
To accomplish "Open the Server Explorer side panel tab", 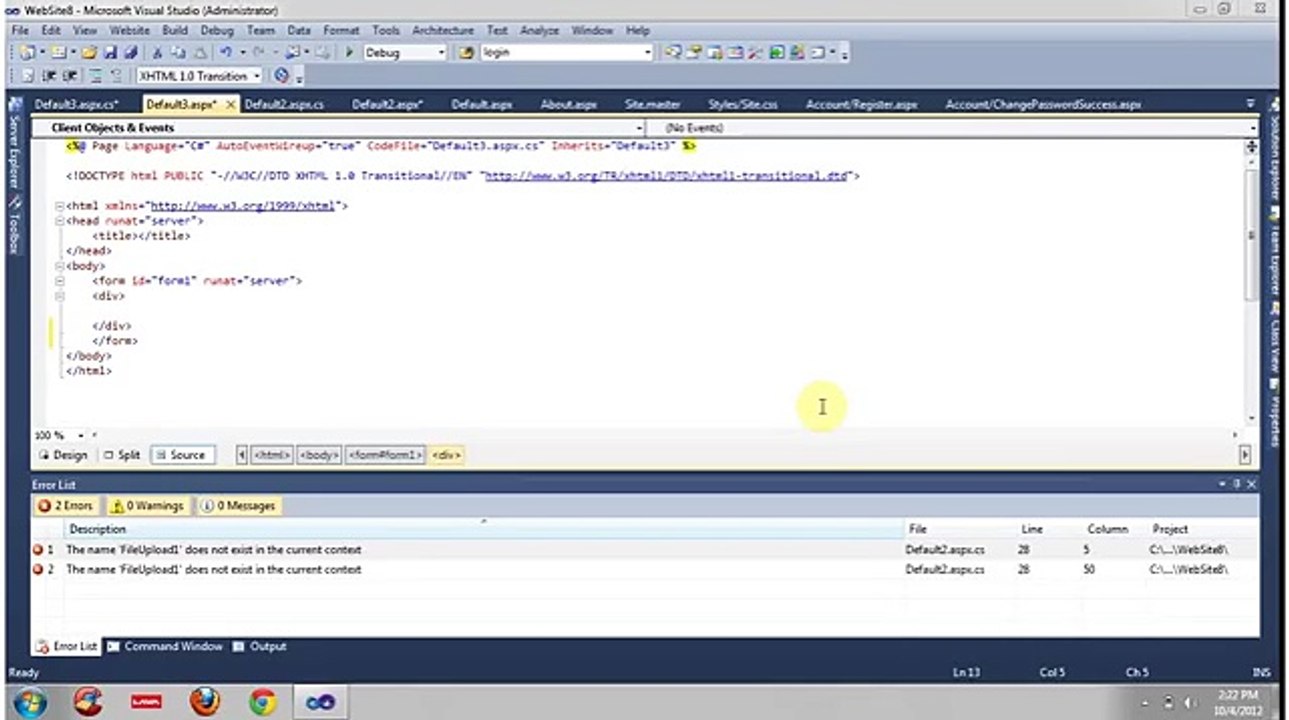I will [14, 145].
